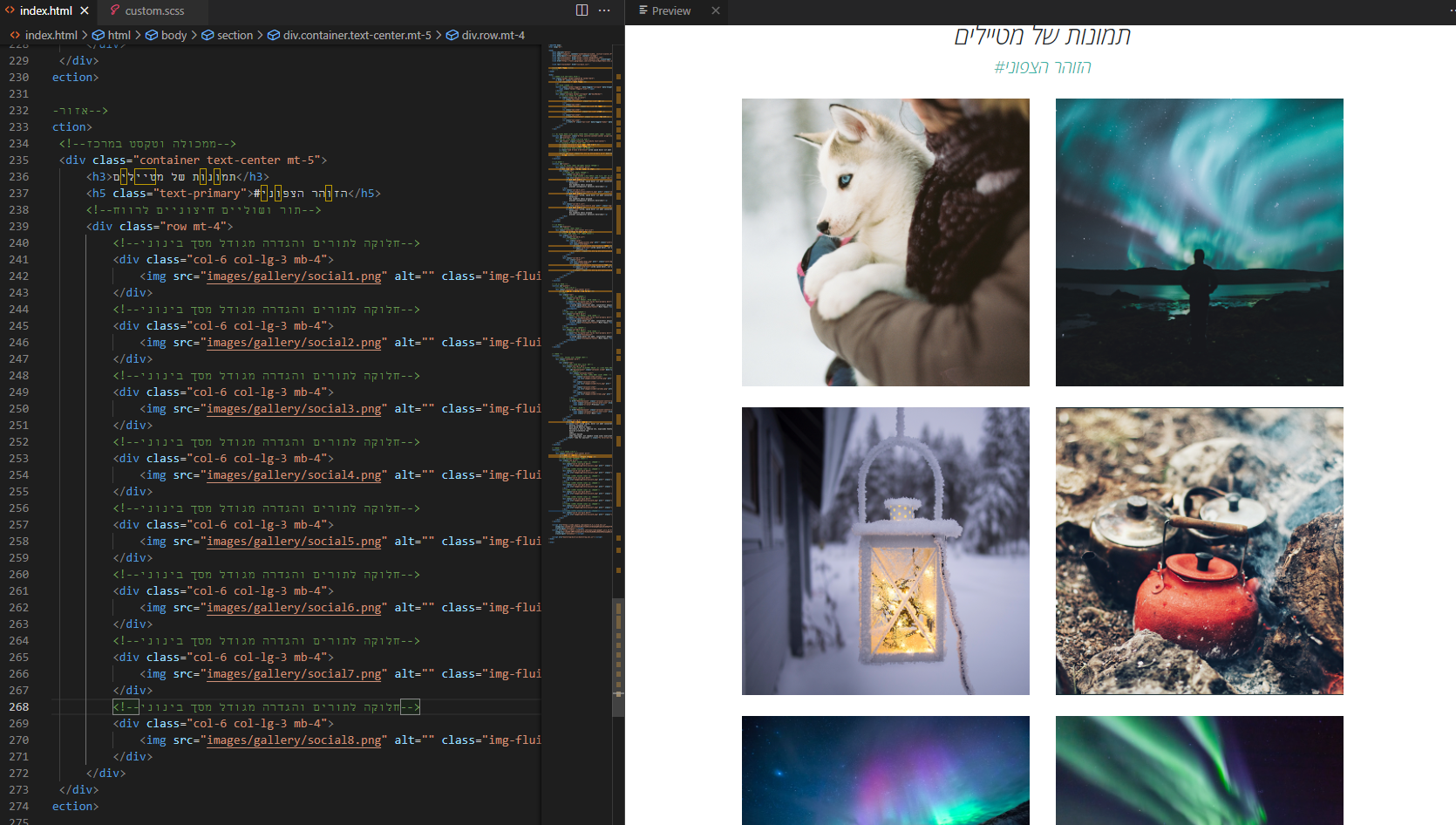Image resolution: width=1456 pixels, height=825 pixels.
Task: Click the snowy lantern image in preview
Action: 885,551
